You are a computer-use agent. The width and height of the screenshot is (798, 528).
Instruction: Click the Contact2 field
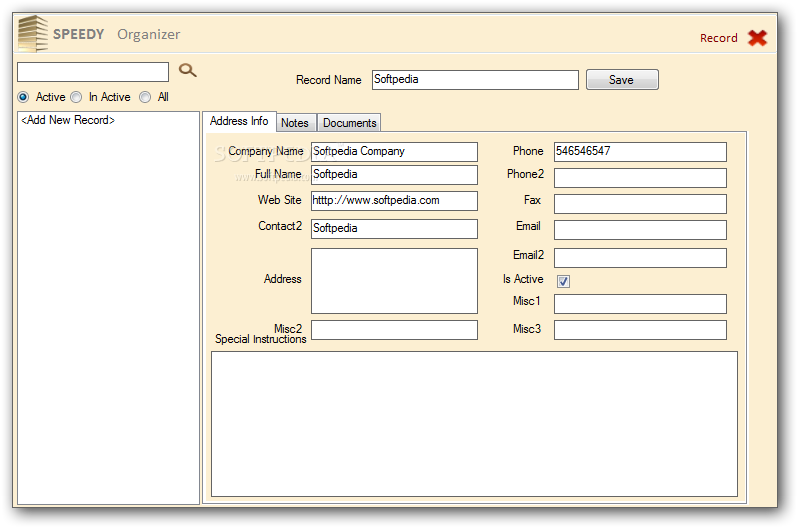(394, 229)
